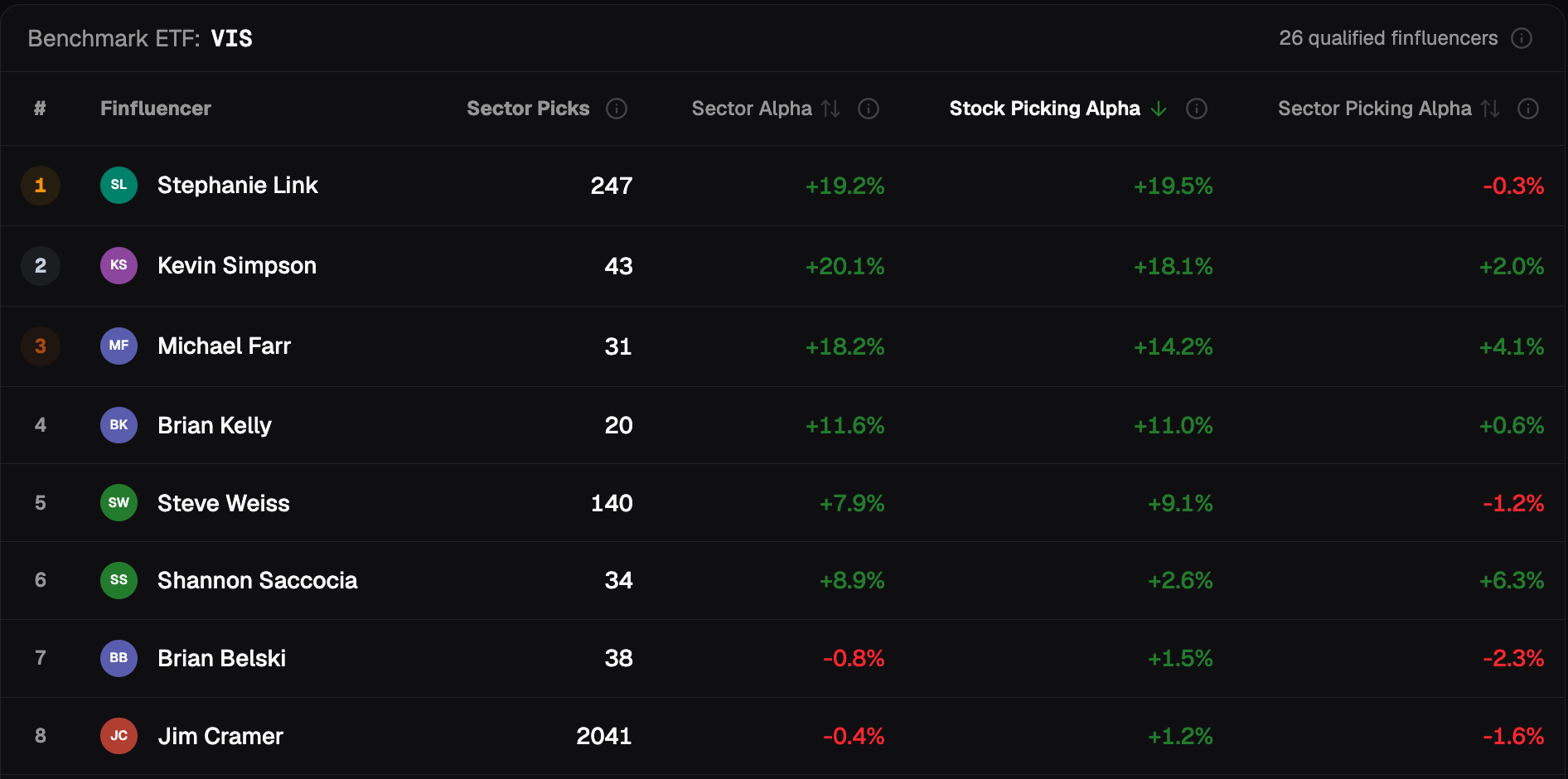This screenshot has width=1568, height=779.
Task: Select Jim Cramer 2041 sector picks
Action: tap(604, 737)
